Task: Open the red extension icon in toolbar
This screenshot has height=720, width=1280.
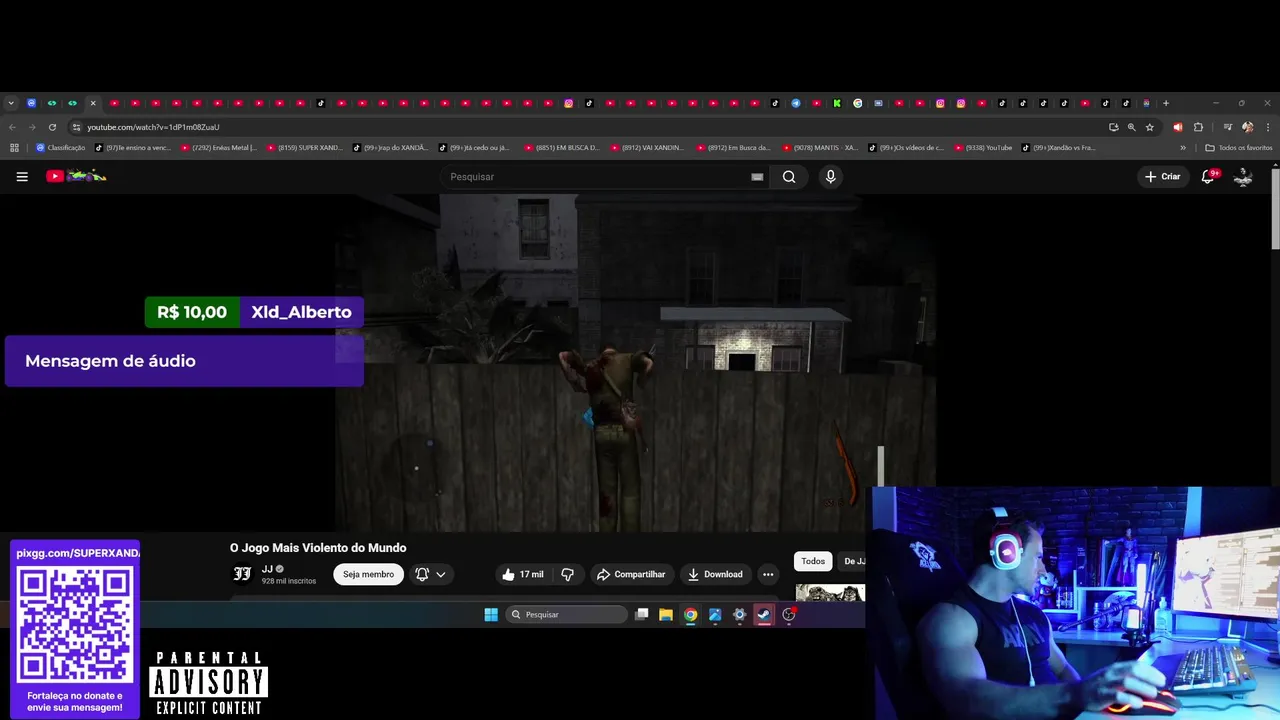Action: click(x=1177, y=127)
